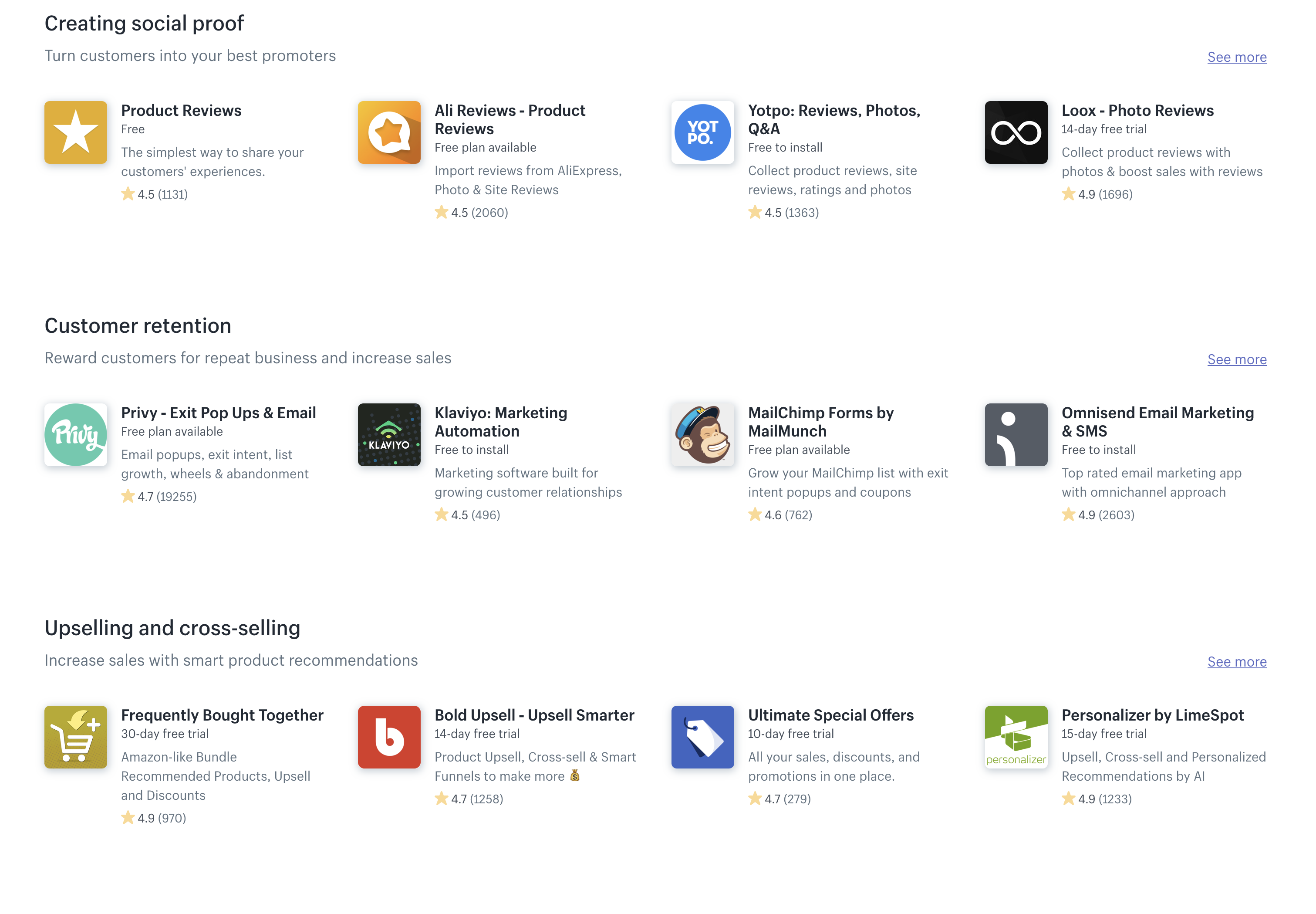Screen dimensions: 1316x914
Task: Open the Omnisend gray 'i' icon
Action: point(1016,435)
